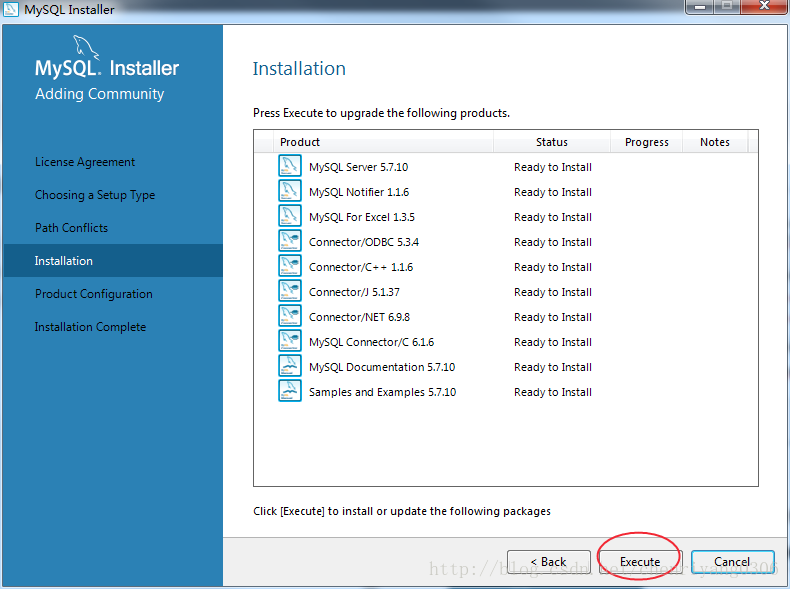
Task: Click Ready to Install status for MySQL Server
Action: click(x=553, y=167)
